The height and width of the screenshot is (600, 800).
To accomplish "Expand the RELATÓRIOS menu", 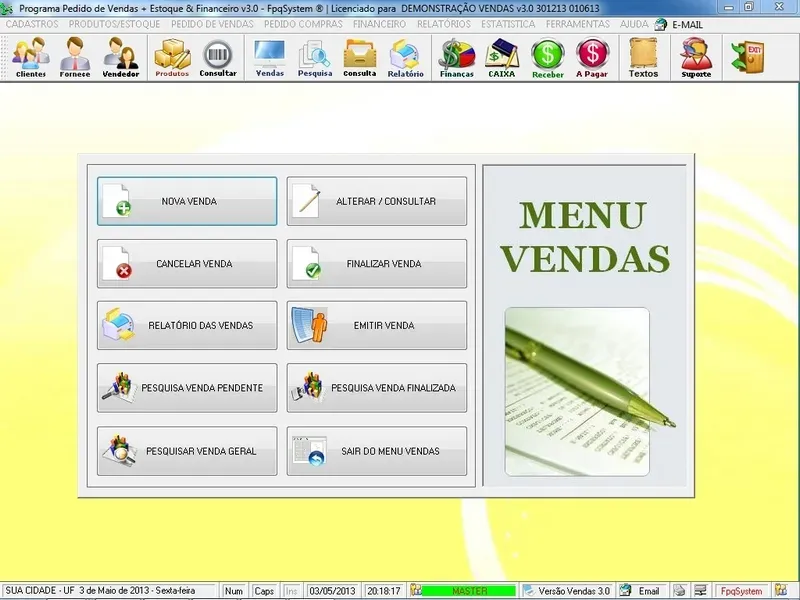I will point(443,23).
